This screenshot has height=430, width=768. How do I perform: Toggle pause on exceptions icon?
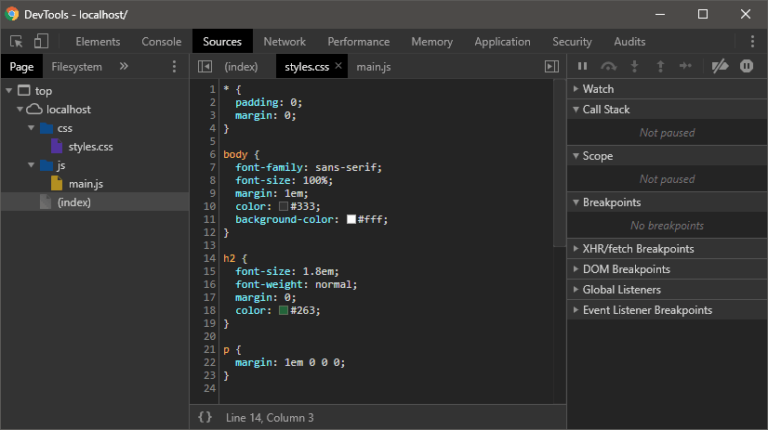(746, 66)
